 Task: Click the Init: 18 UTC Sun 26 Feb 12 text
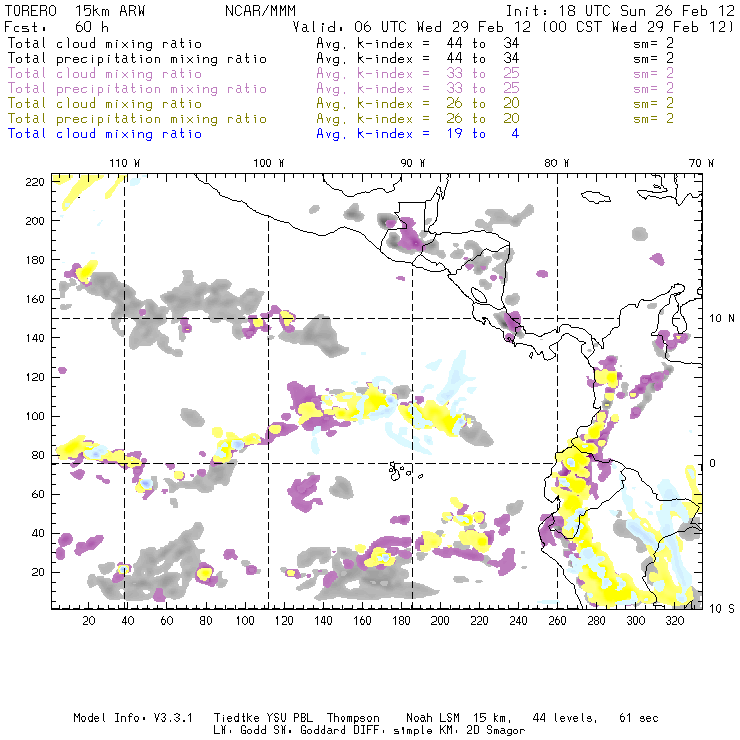click(x=620, y=9)
